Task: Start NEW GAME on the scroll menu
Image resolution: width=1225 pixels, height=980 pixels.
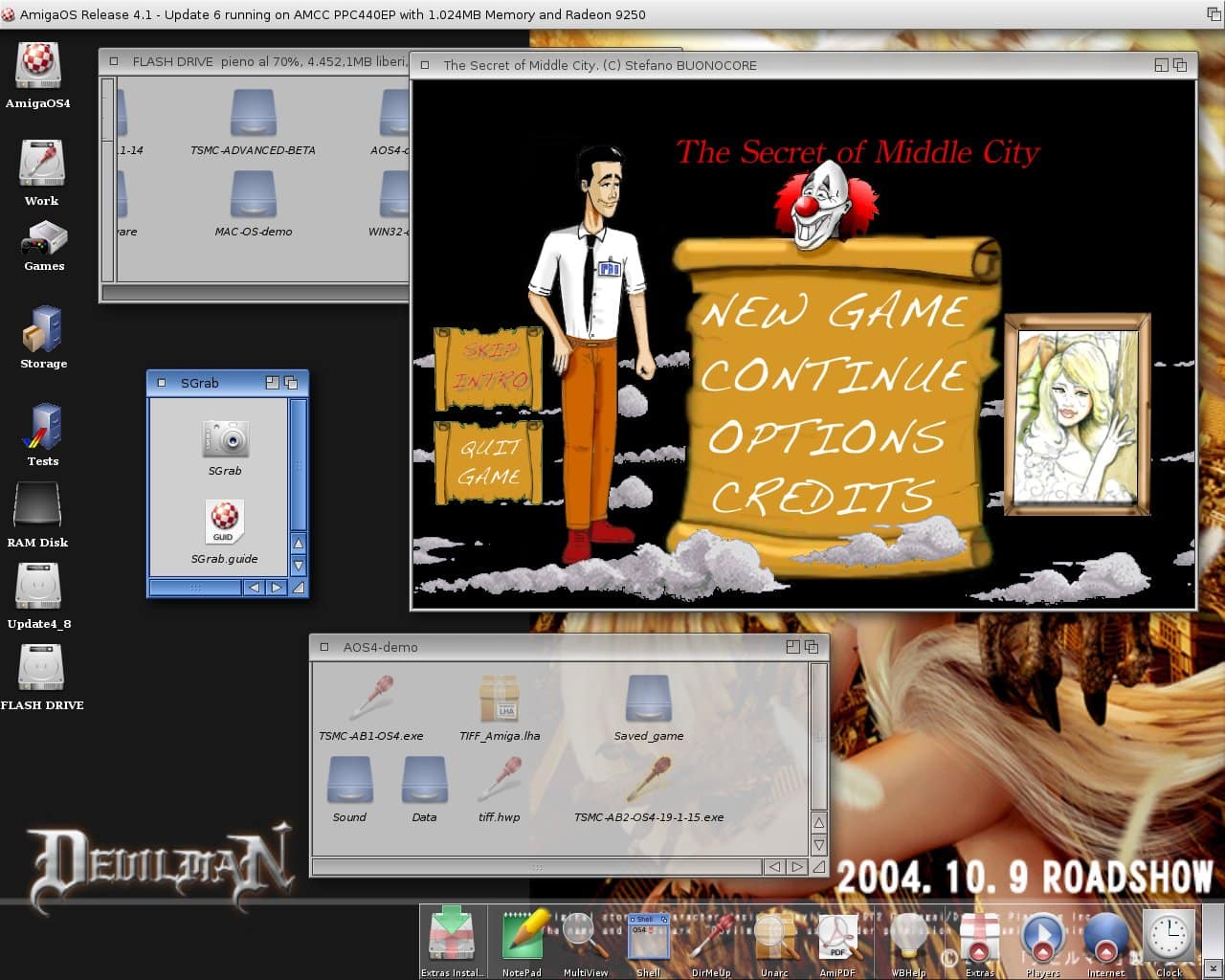Action: pyautogui.click(x=834, y=311)
